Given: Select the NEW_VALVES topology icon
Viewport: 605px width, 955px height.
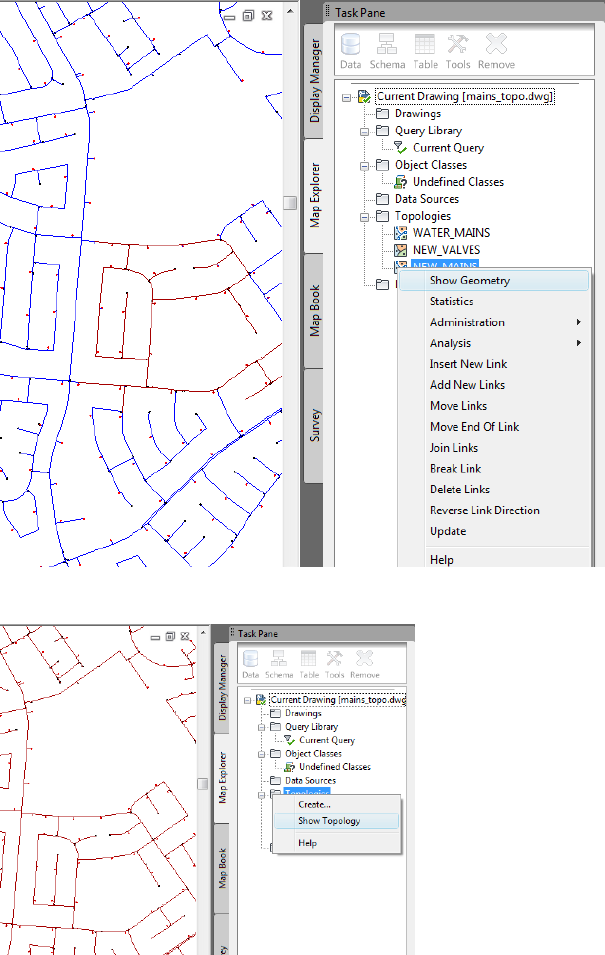Looking at the screenshot, I should click(x=401, y=250).
